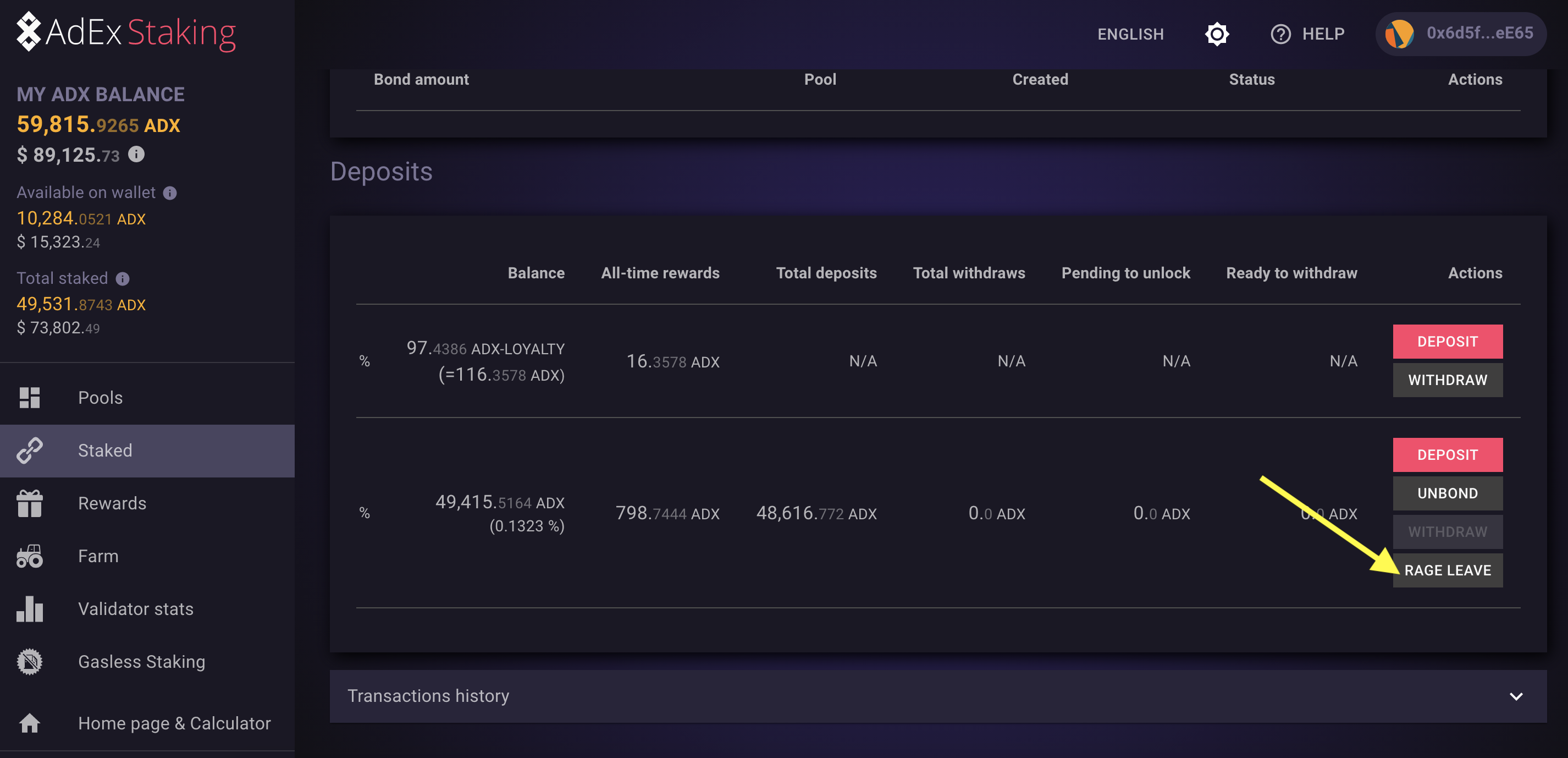Image resolution: width=1568 pixels, height=758 pixels.
Task: Click disabled WITHDRAW in staking pool row
Action: coord(1447,531)
